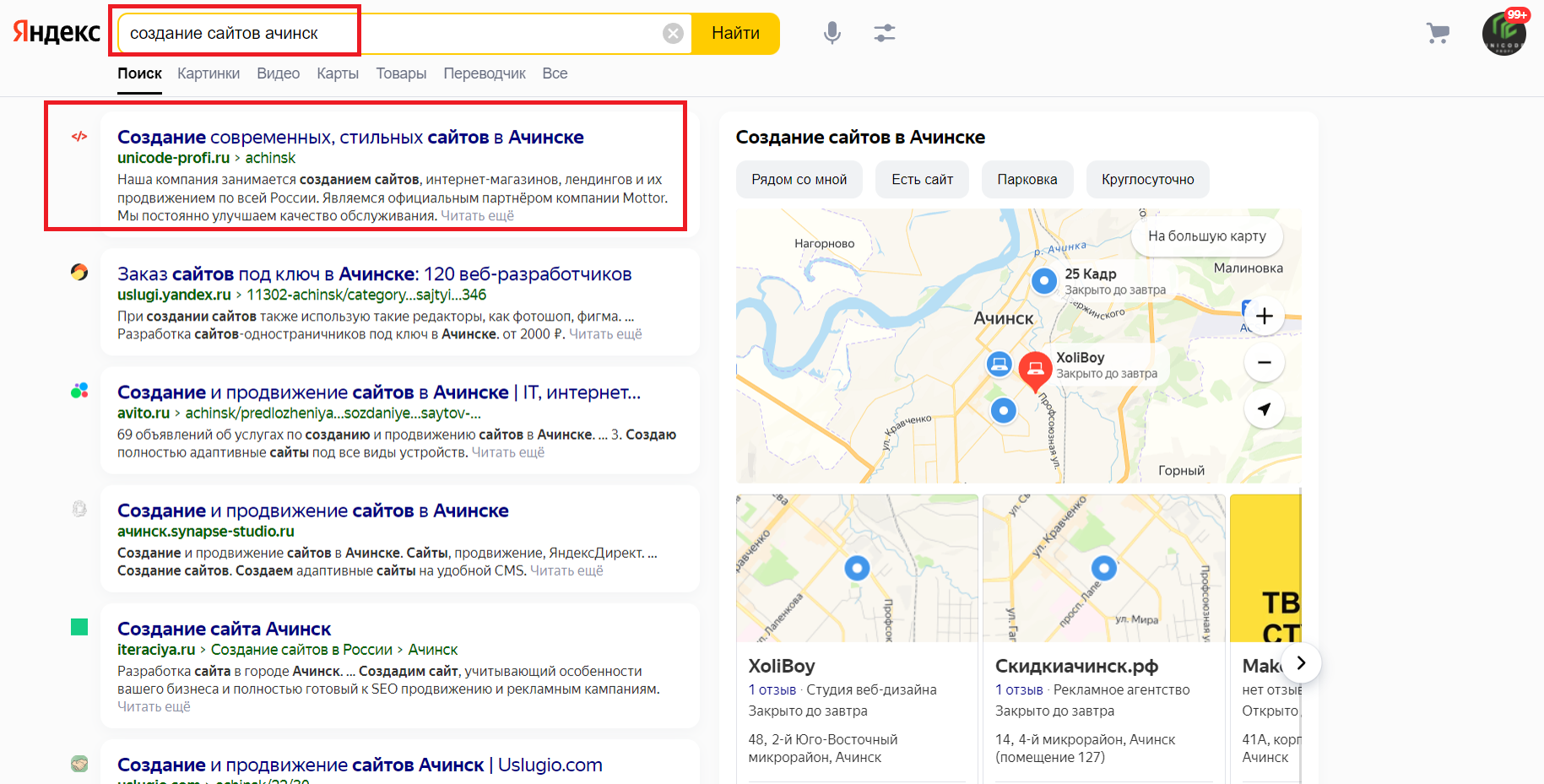The image size is (1544, 784).
Task: Open XoliBoy card map thumbnail
Action: coord(857,568)
